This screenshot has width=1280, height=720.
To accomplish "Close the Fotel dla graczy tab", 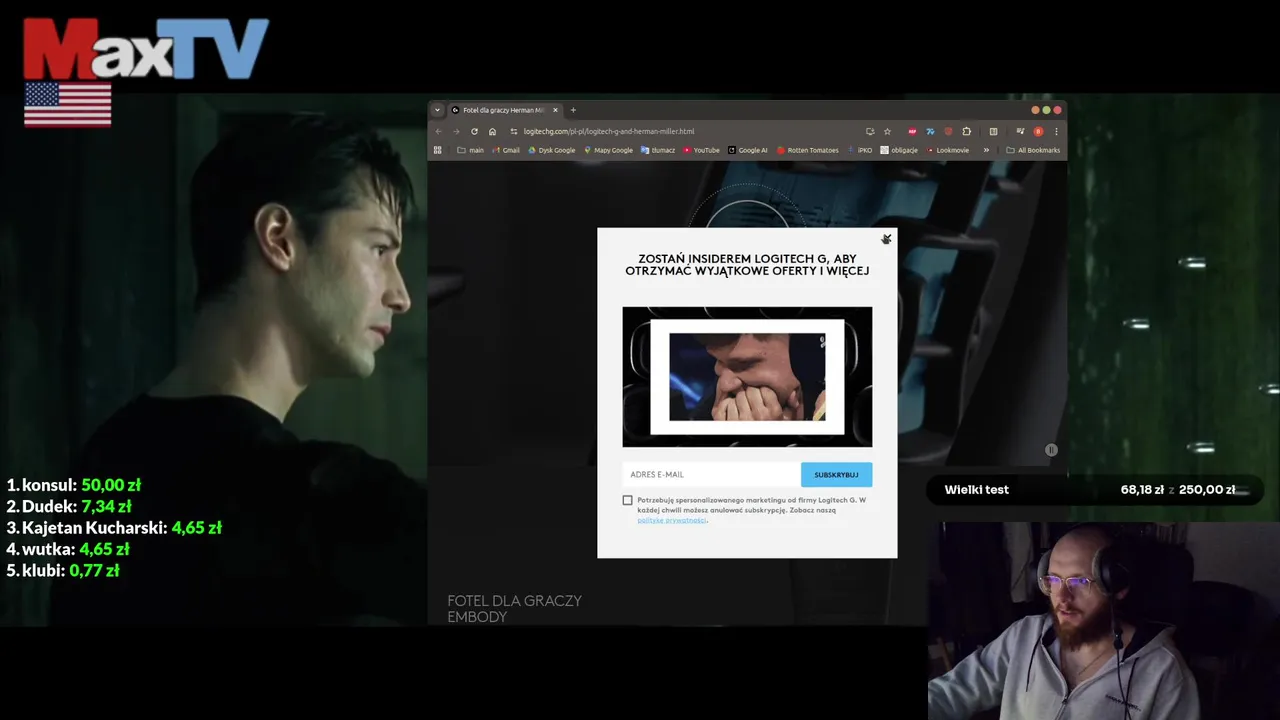I will [555, 110].
